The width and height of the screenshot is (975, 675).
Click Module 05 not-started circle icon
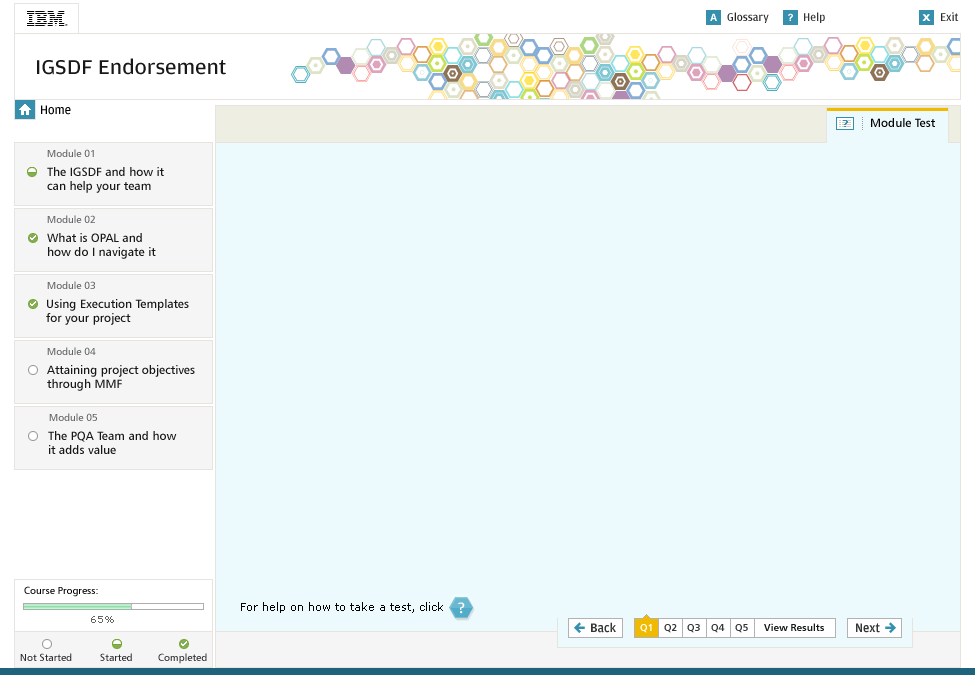33,436
